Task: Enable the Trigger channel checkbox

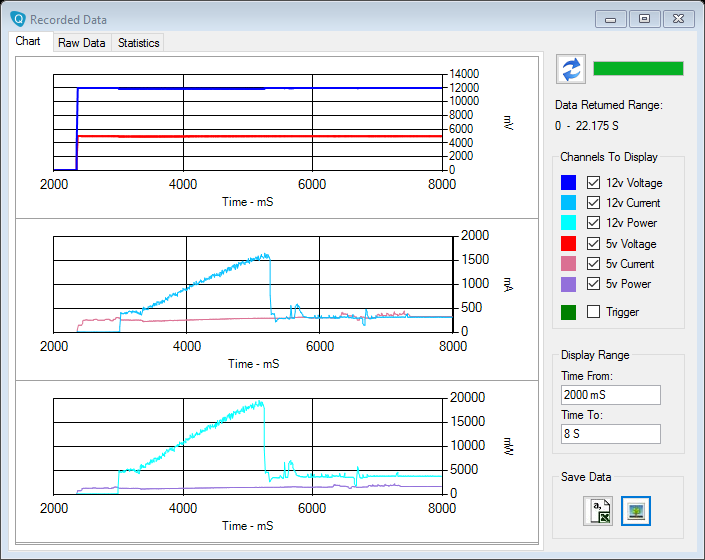Action: pyautogui.click(x=594, y=312)
